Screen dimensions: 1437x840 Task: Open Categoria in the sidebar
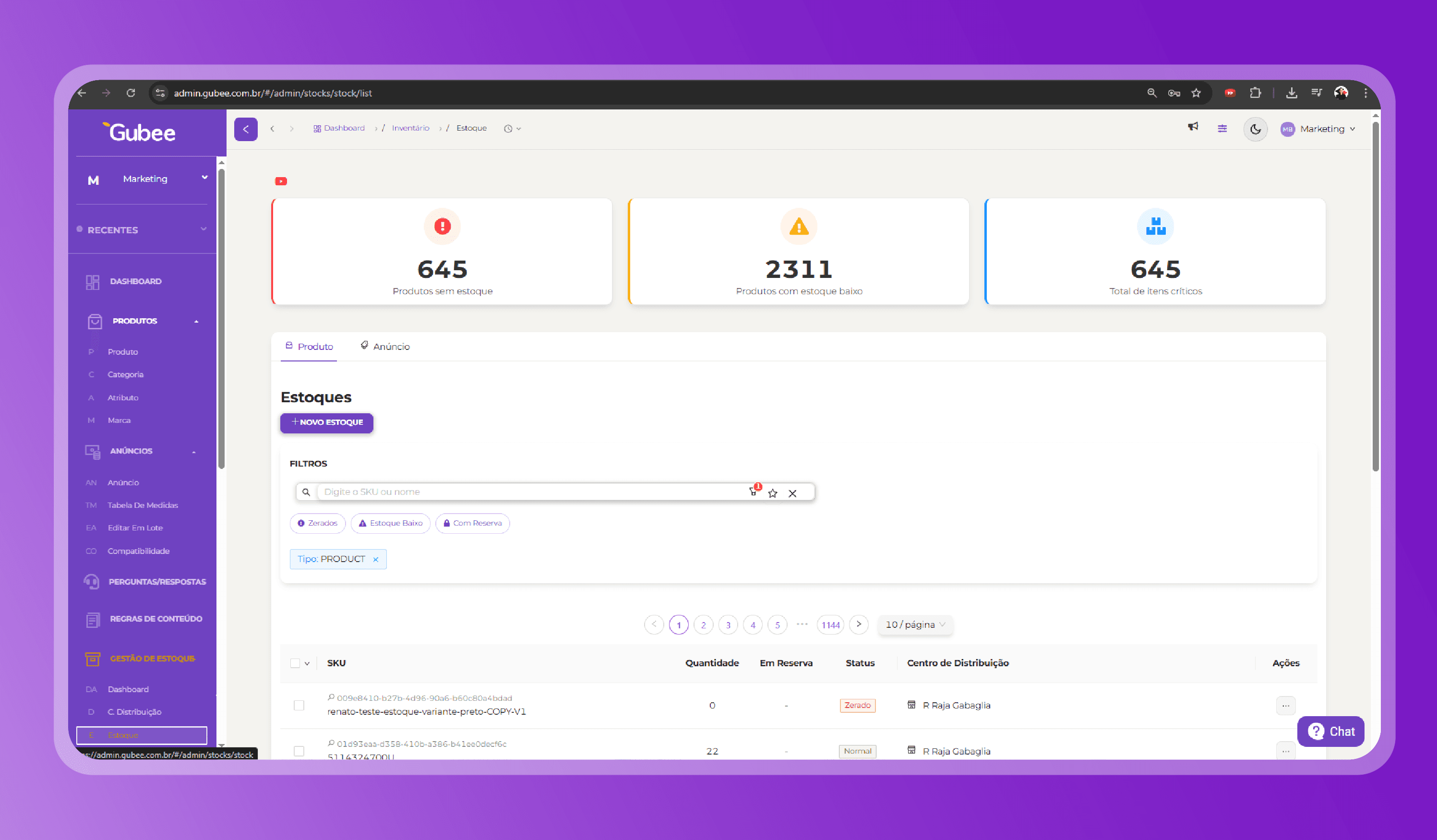125,375
